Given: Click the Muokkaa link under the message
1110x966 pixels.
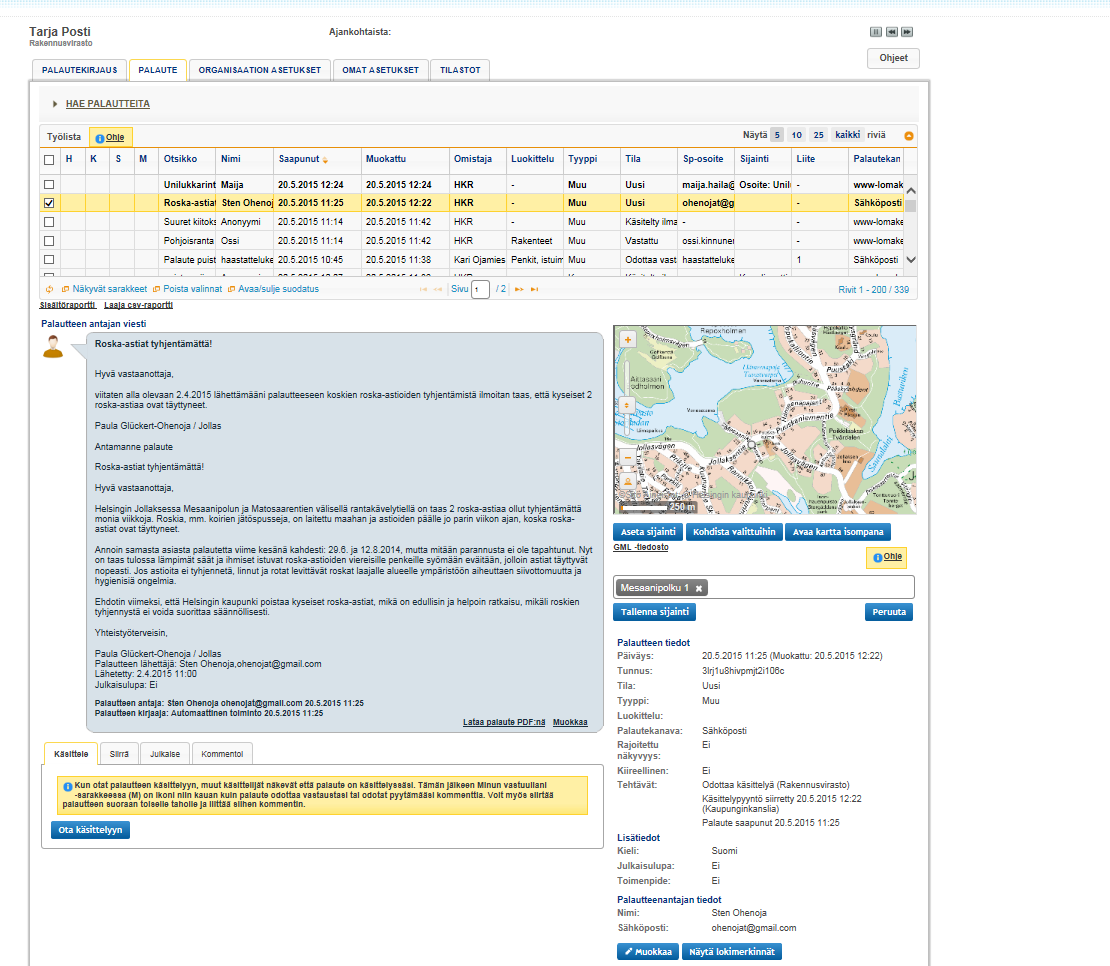Looking at the screenshot, I should point(570,723).
